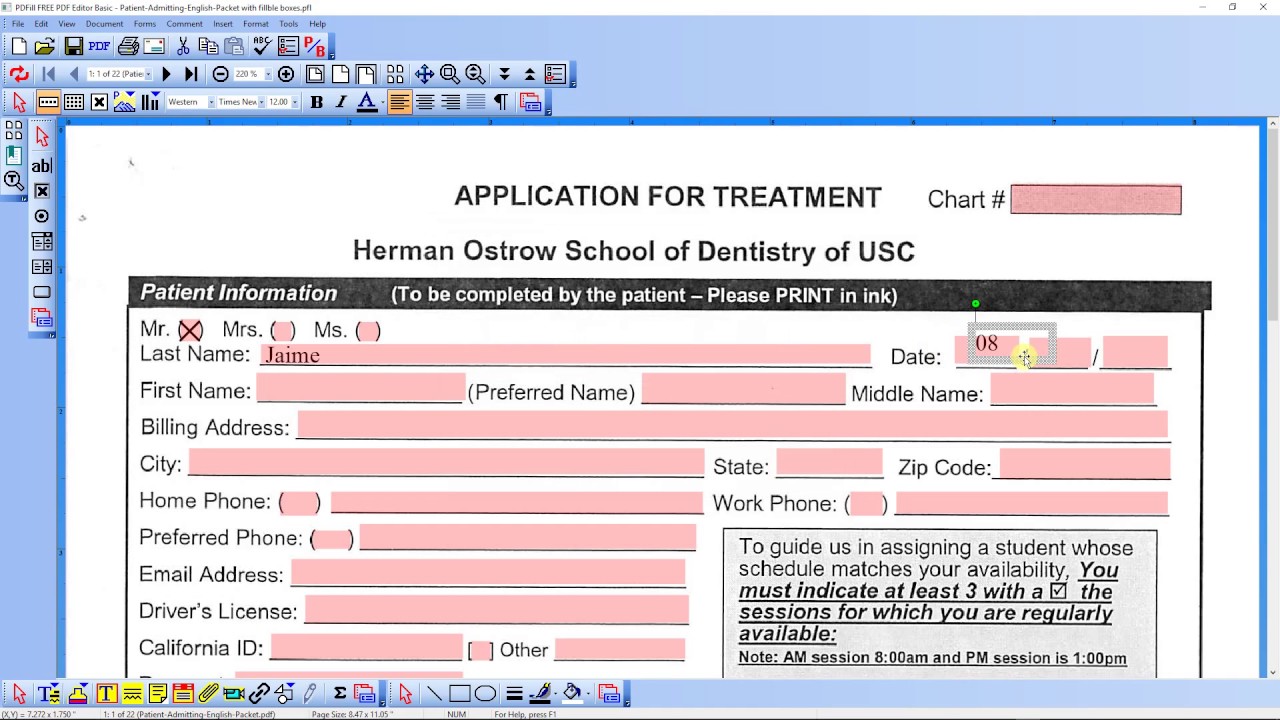The width and height of the screenshot is (1280, 720).
Task: Run spell check with the ABC checkmark icon
Action: 262,46
